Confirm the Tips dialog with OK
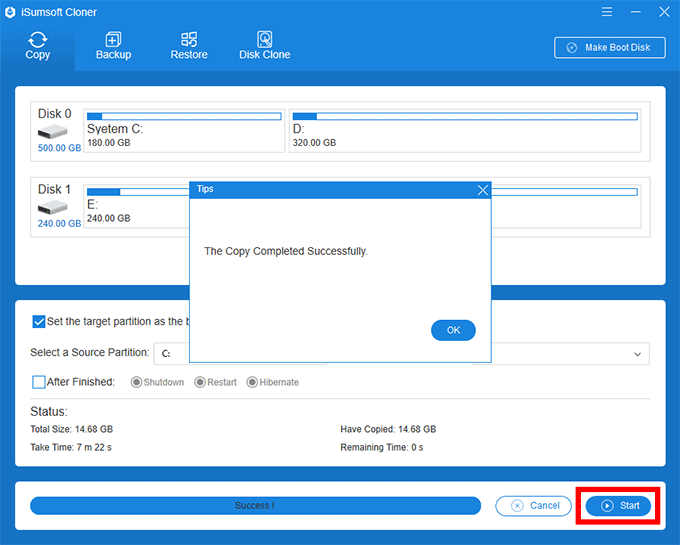Image resolution: width=680 pixels, height=545 pixels. click(x=453, y=330)
